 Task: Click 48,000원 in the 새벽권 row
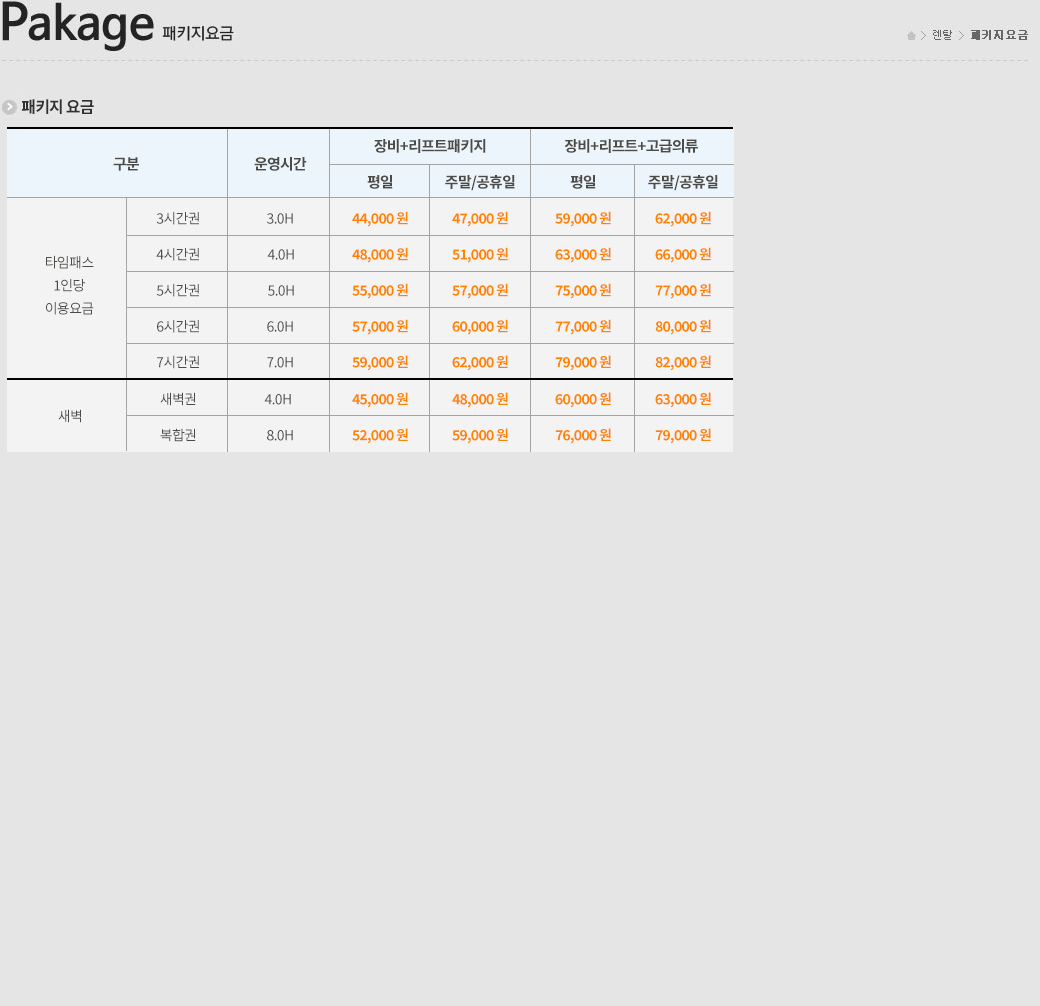point(480,399)
